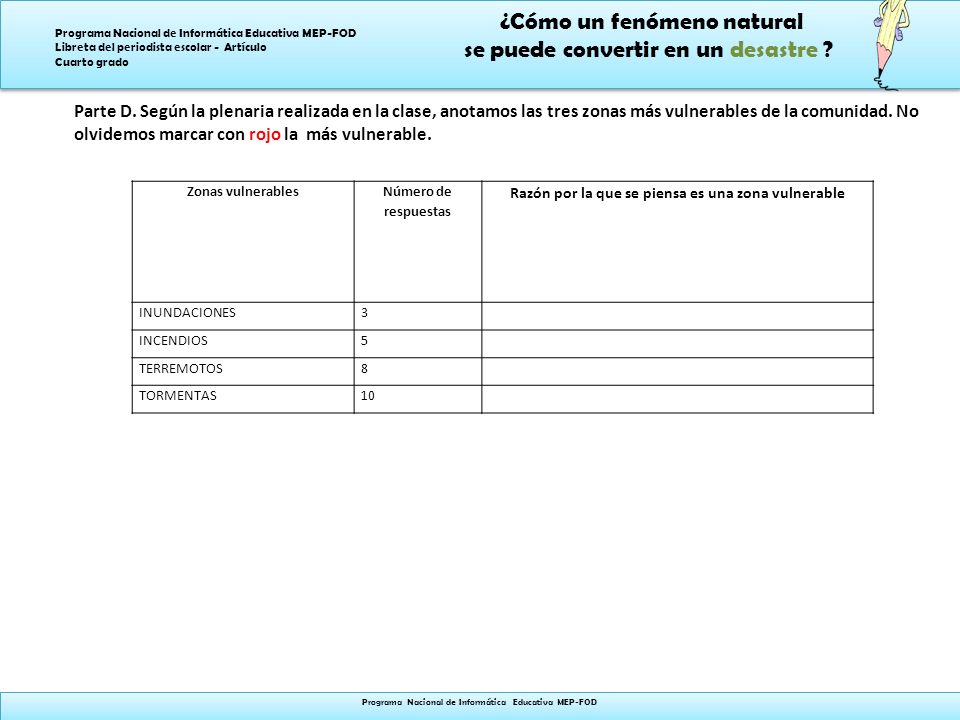Click the empty reason cell for TERREMOTOS
Screen dimensions: 960x720
point(677,371)
